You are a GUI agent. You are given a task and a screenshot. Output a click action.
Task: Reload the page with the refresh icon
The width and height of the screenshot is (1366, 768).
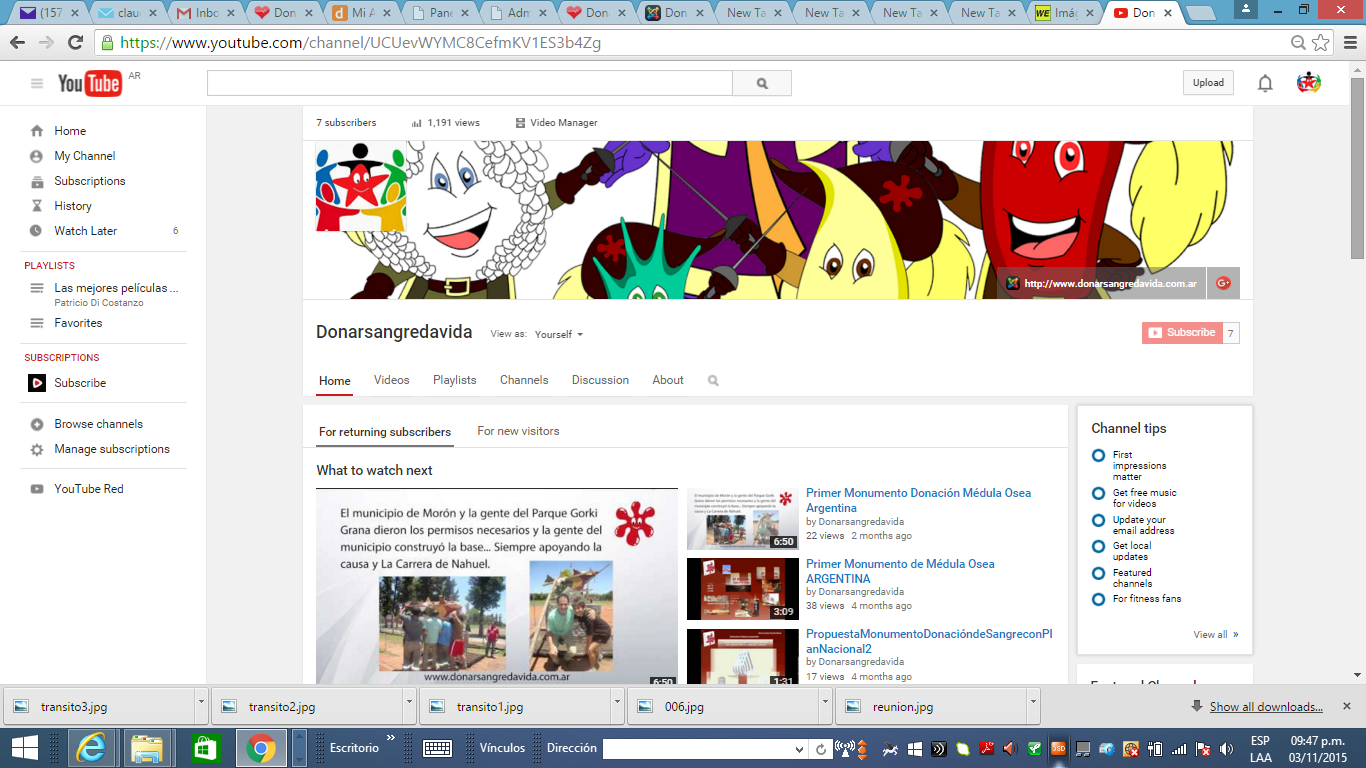pyautogui.click(x=75, y=43)
